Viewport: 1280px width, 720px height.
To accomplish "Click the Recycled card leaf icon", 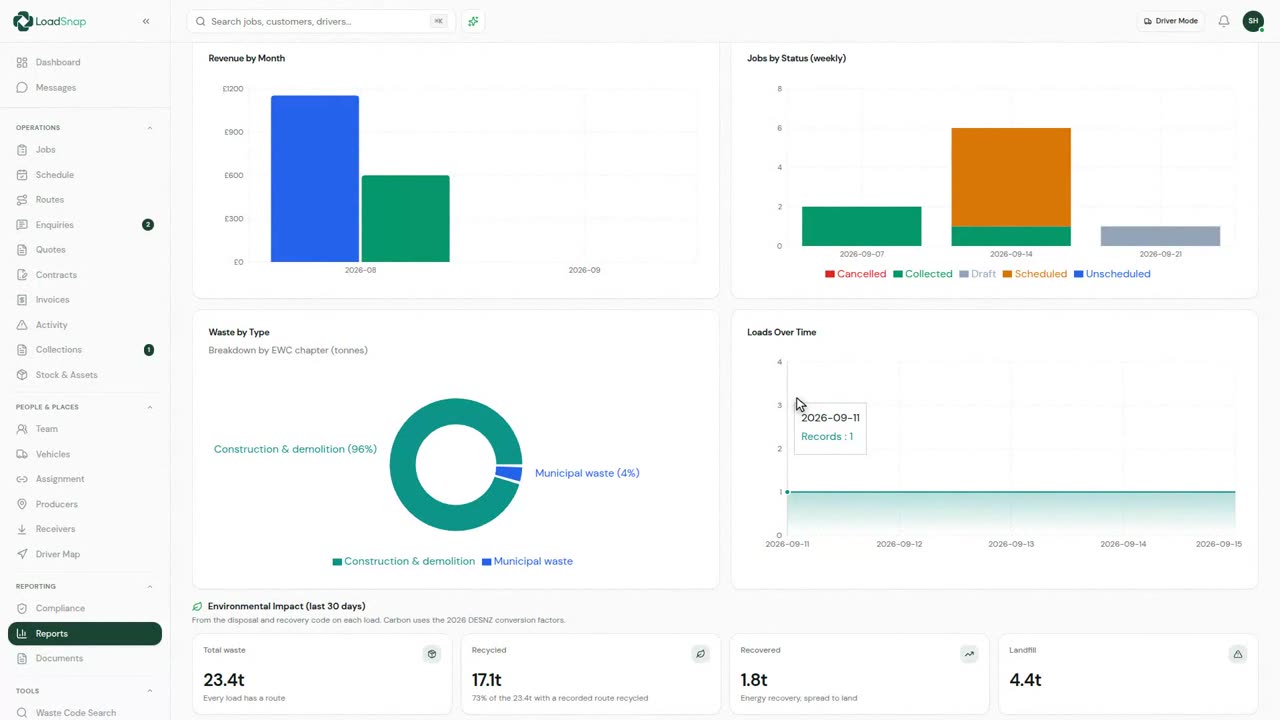I will (700, 654).
